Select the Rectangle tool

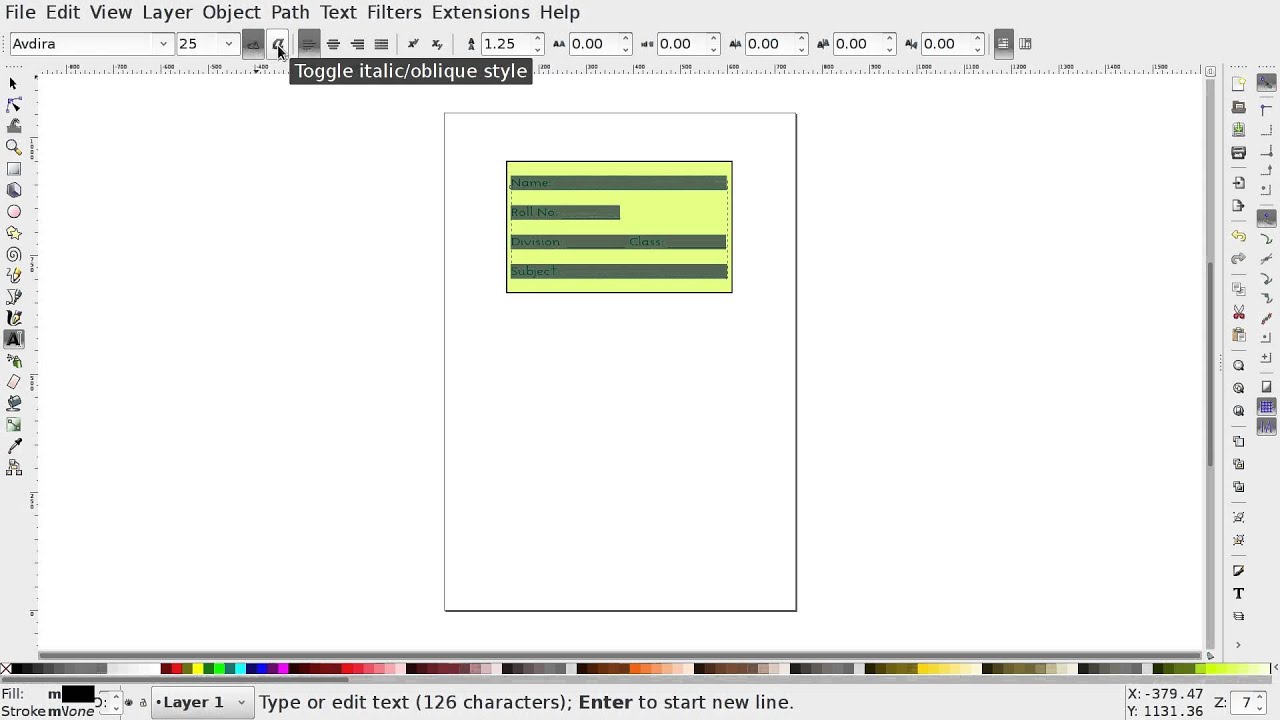14,169
